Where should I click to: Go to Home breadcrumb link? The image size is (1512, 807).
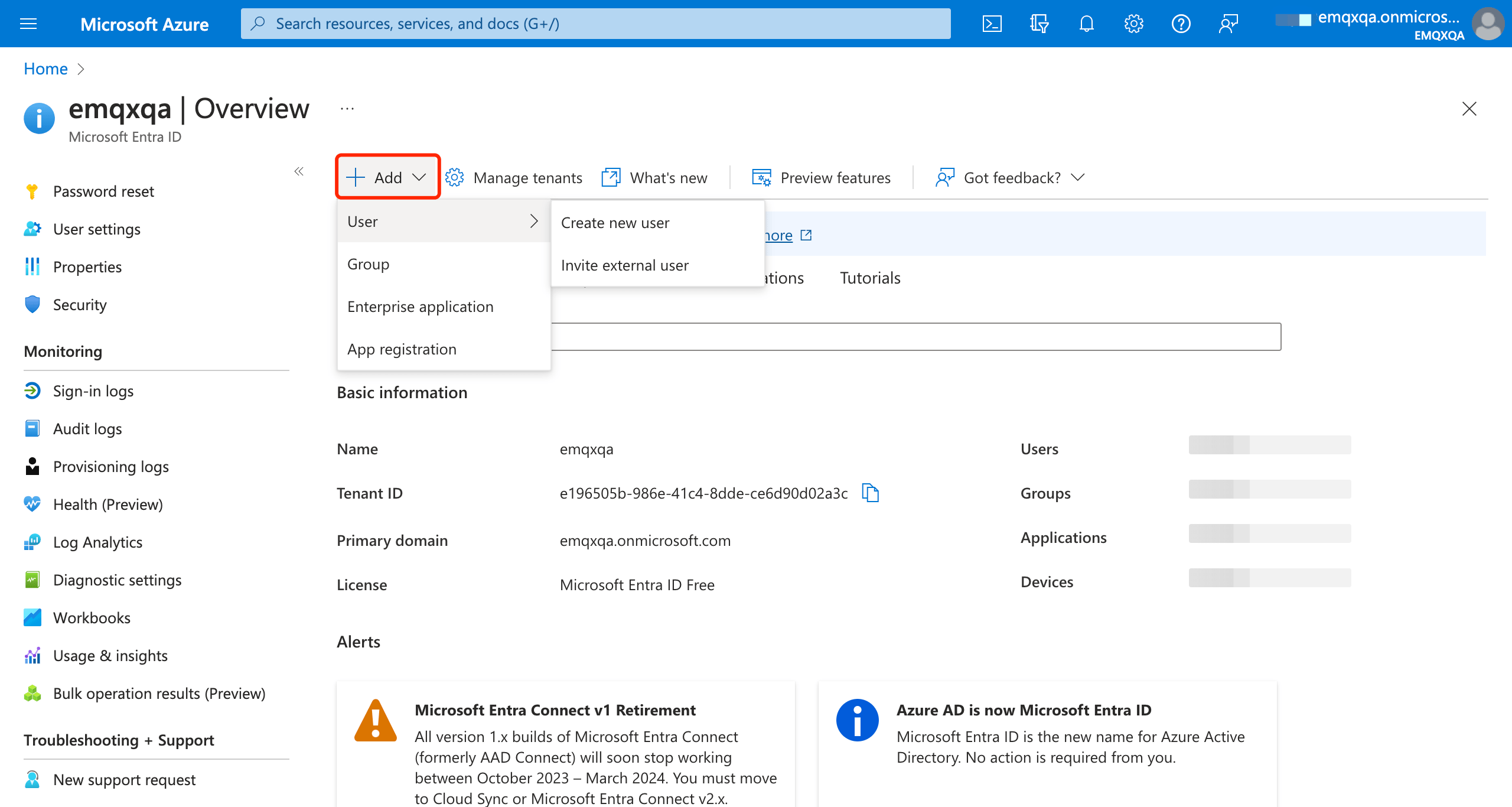pos(45,69)
